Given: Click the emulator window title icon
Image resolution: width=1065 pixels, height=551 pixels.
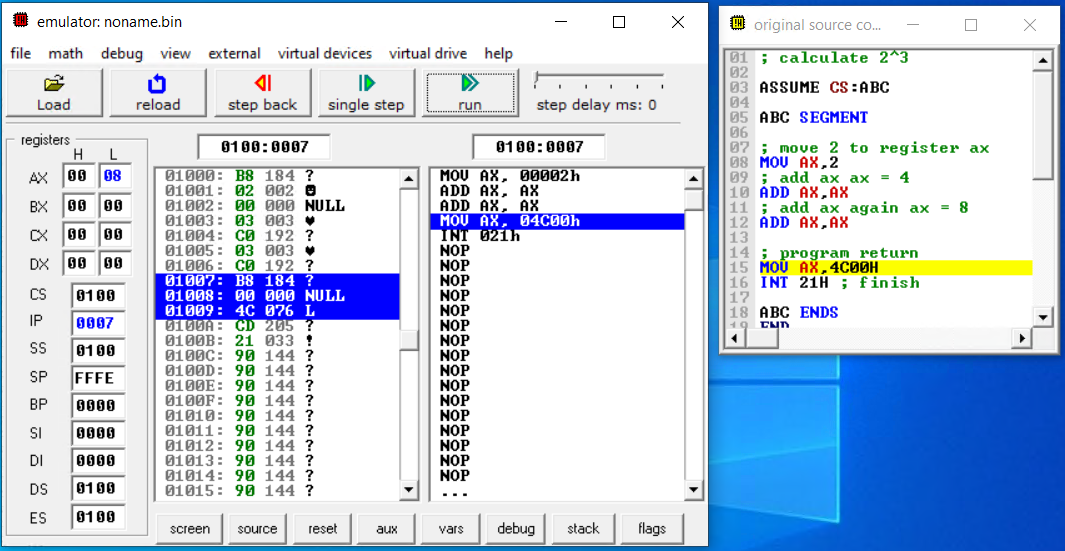Looking at the screenshot, I should [20, 21].
